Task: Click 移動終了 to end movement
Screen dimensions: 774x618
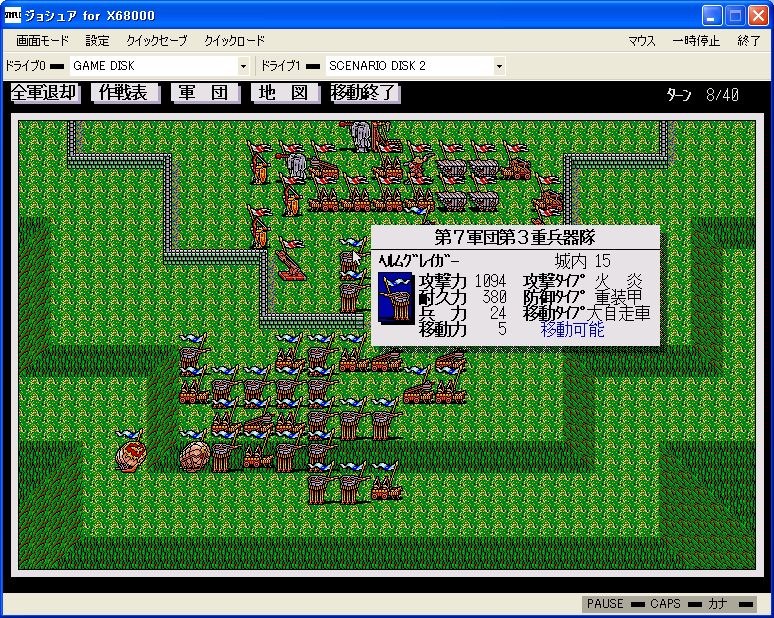Action: (x=364, y=93)
